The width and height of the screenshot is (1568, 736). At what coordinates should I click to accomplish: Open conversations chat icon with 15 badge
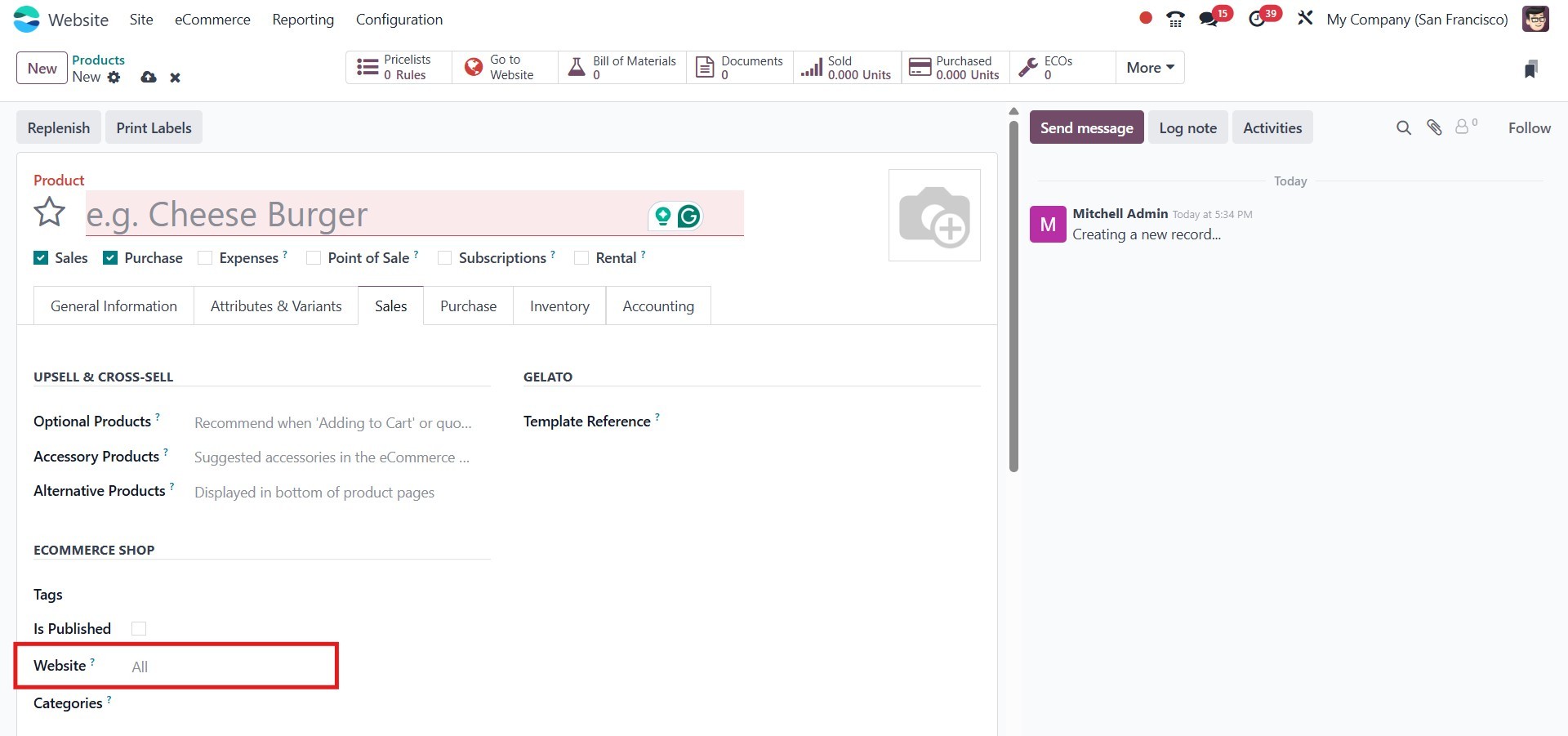pos(1209,19)
